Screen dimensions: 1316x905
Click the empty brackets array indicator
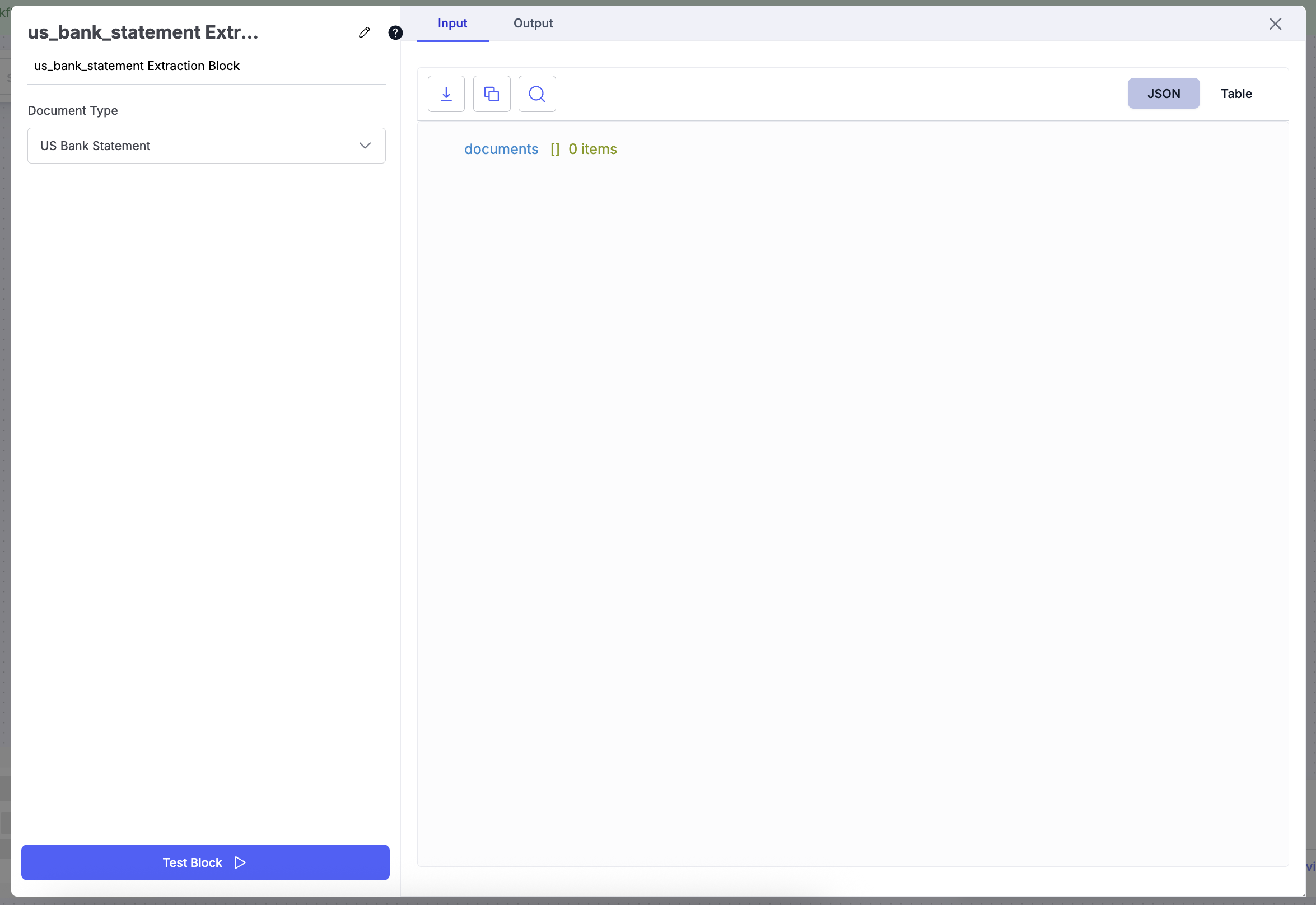[555, 149]
